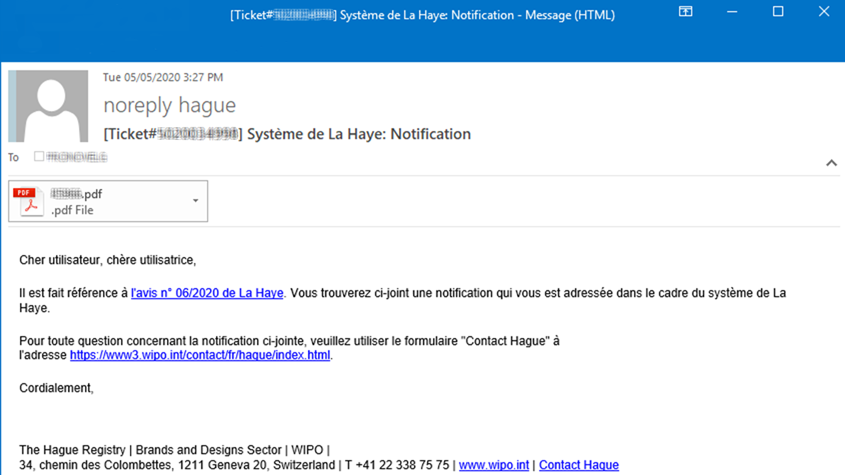
Task: Maximize the message window
Action: [778, 12]
